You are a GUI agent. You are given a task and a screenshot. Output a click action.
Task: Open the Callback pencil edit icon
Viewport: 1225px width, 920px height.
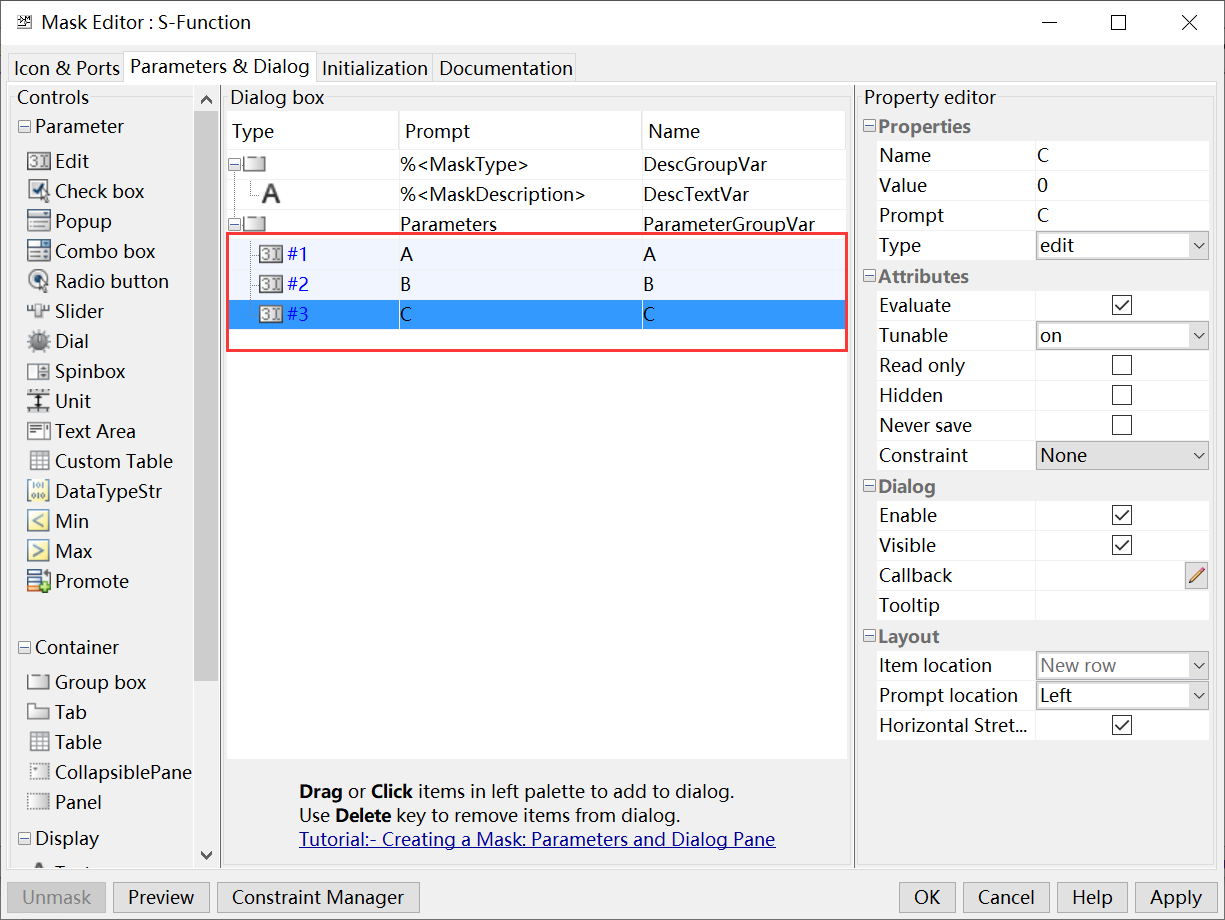1196,575
